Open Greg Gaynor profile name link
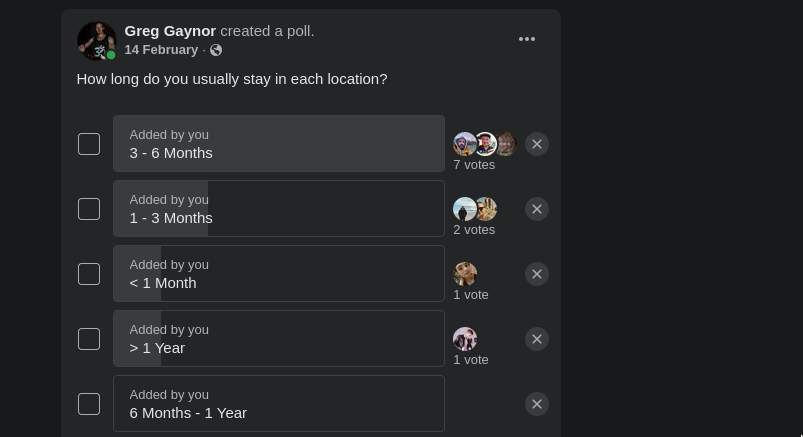Screen dimensions: 803x437 coord(170,31)
